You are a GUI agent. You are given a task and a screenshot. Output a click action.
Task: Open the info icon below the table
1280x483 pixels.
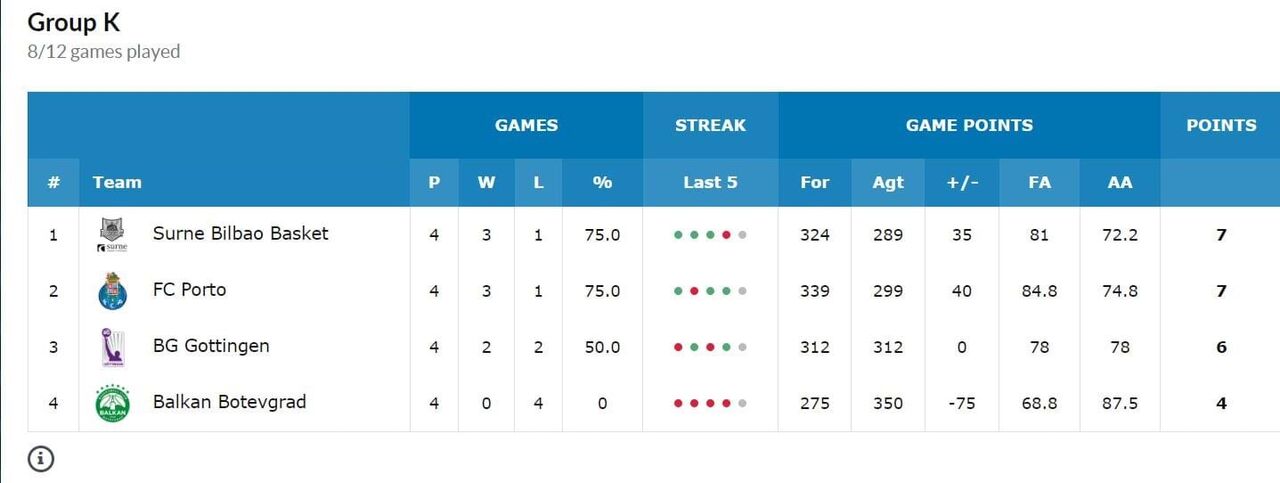pyautogui.click(x=41, y=459)
